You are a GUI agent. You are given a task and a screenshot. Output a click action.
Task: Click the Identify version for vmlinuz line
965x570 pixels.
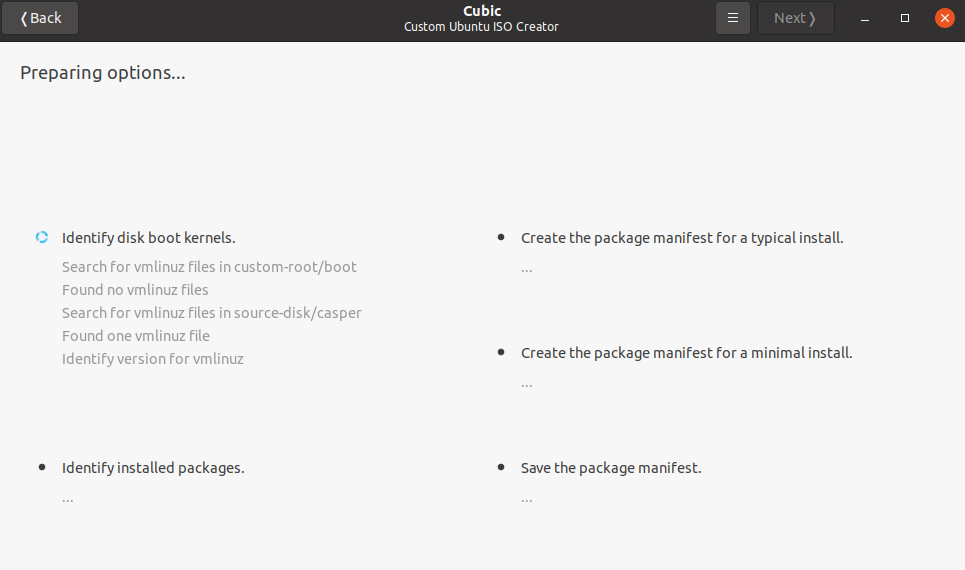(153, 359)
